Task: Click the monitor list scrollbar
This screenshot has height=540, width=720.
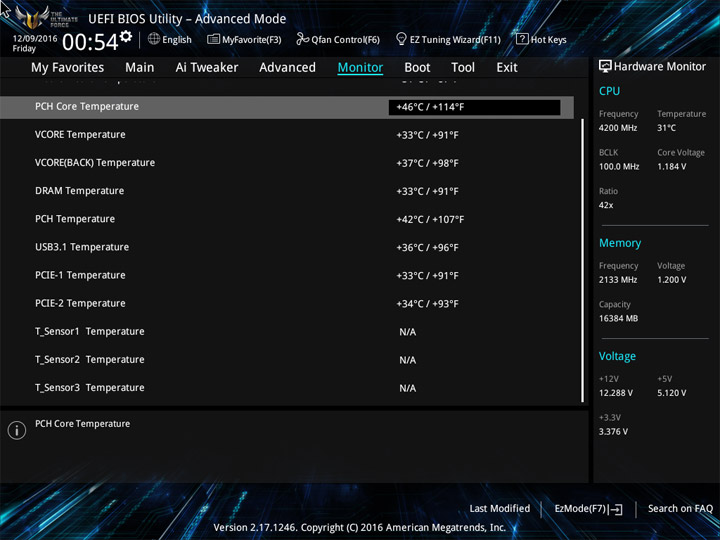Action: [x=583, y=261]
